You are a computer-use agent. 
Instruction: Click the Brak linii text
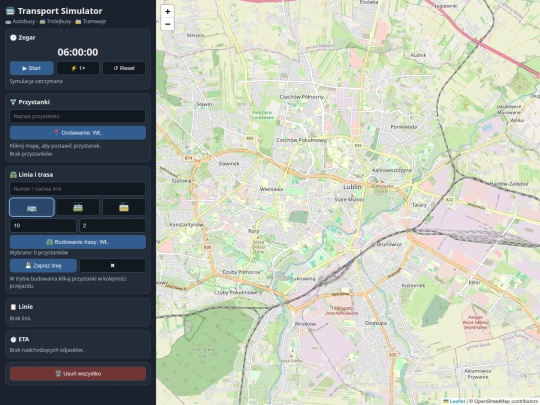point(20,318)
